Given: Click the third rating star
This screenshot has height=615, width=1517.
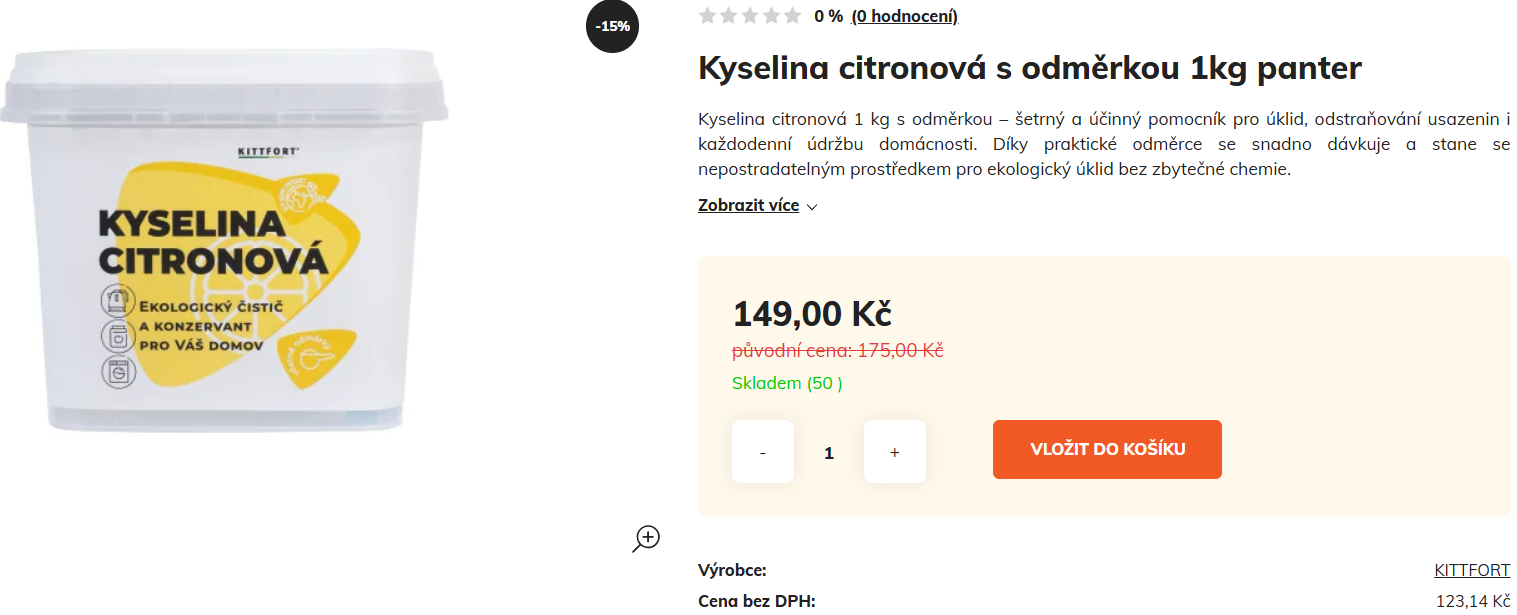Looking at the screenshot, I should [750, 16].
